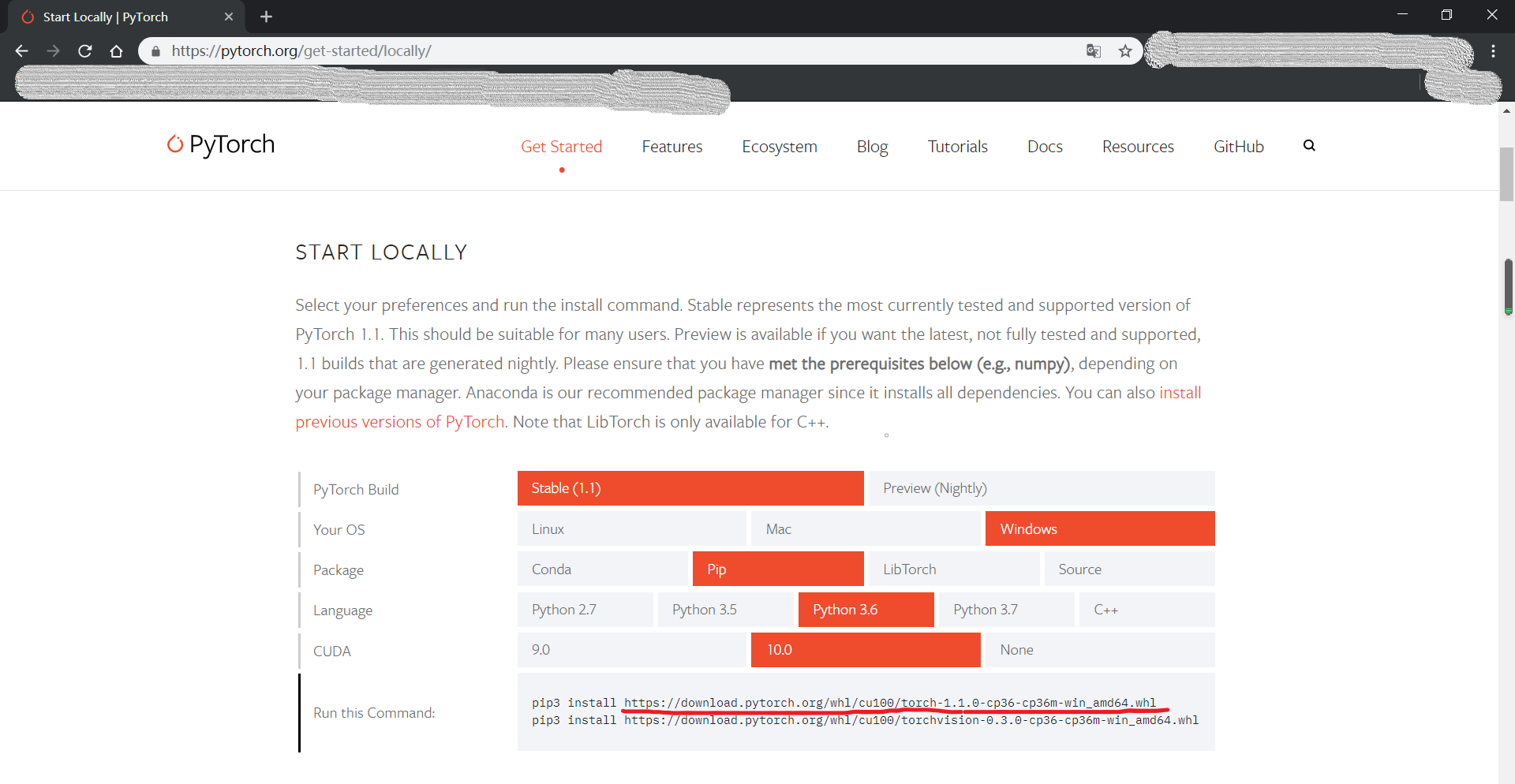The image size is (1515, 784).
Task: Open the translate page icon
Action: click(1093, 51)
